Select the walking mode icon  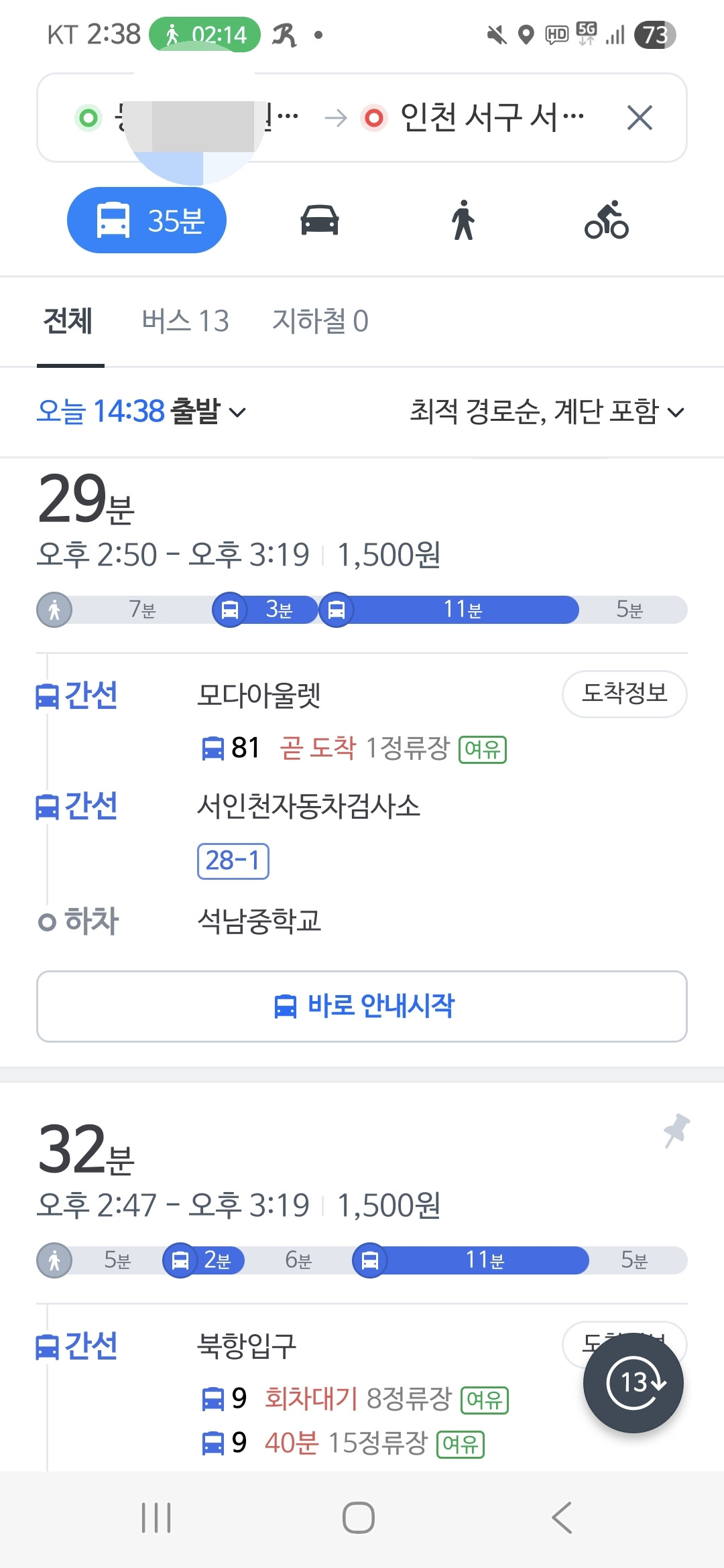point(463,220)
